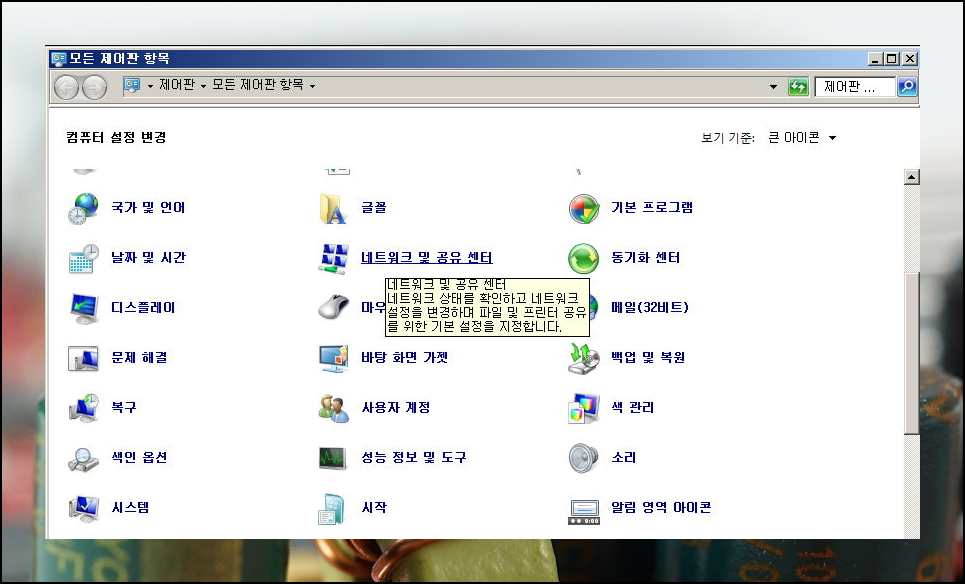Open the 색 관리 link
The image size is (965, 584).
pyautogui.click(x=633, y=407)
